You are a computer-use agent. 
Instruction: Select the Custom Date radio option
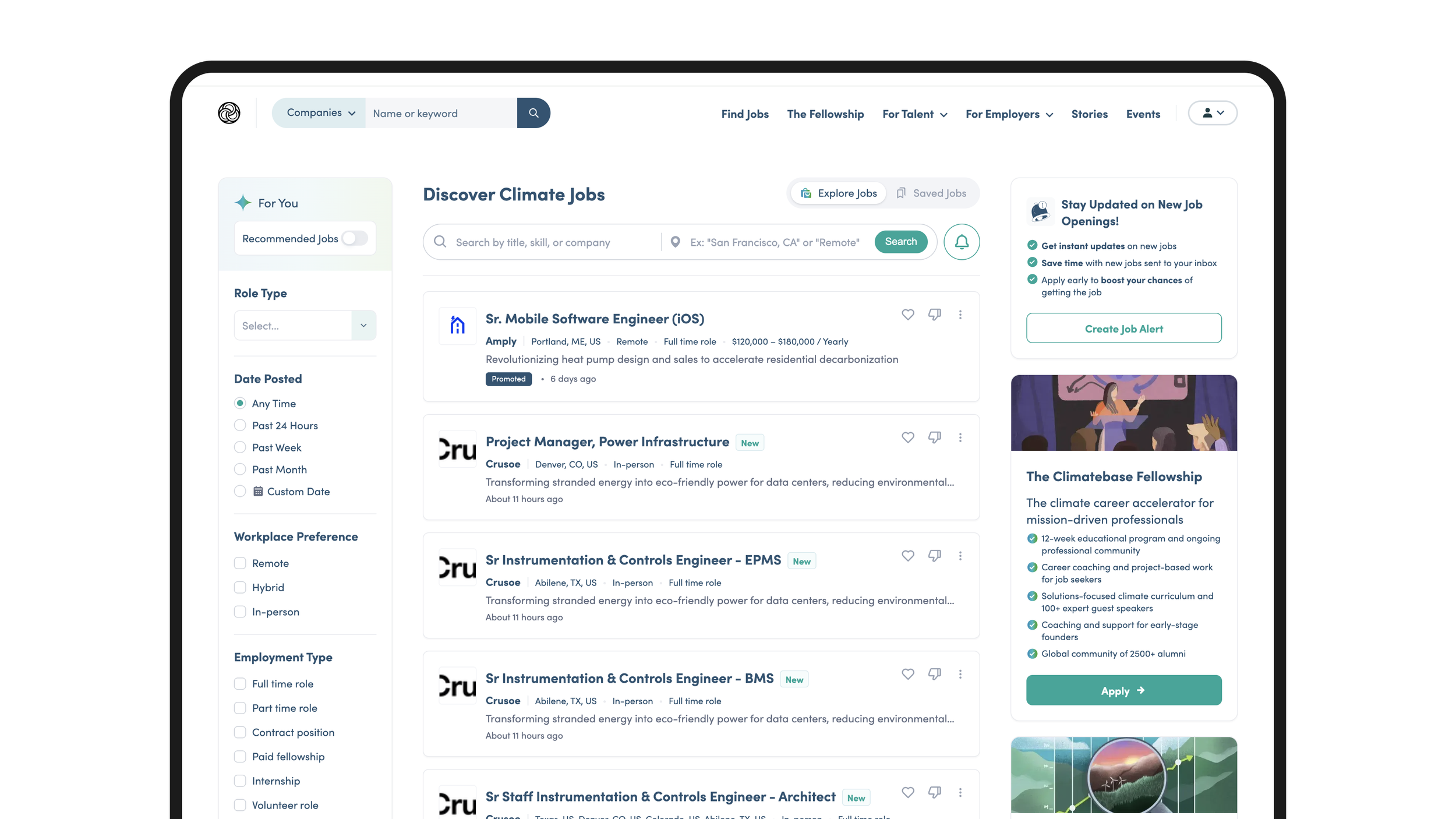[240, 491]
